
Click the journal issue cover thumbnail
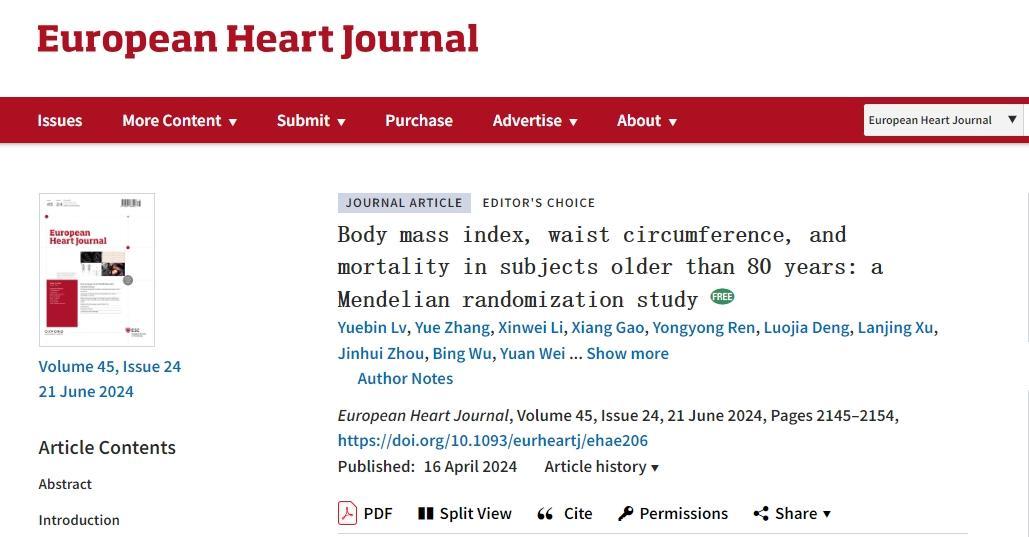(x=97, y=269)
